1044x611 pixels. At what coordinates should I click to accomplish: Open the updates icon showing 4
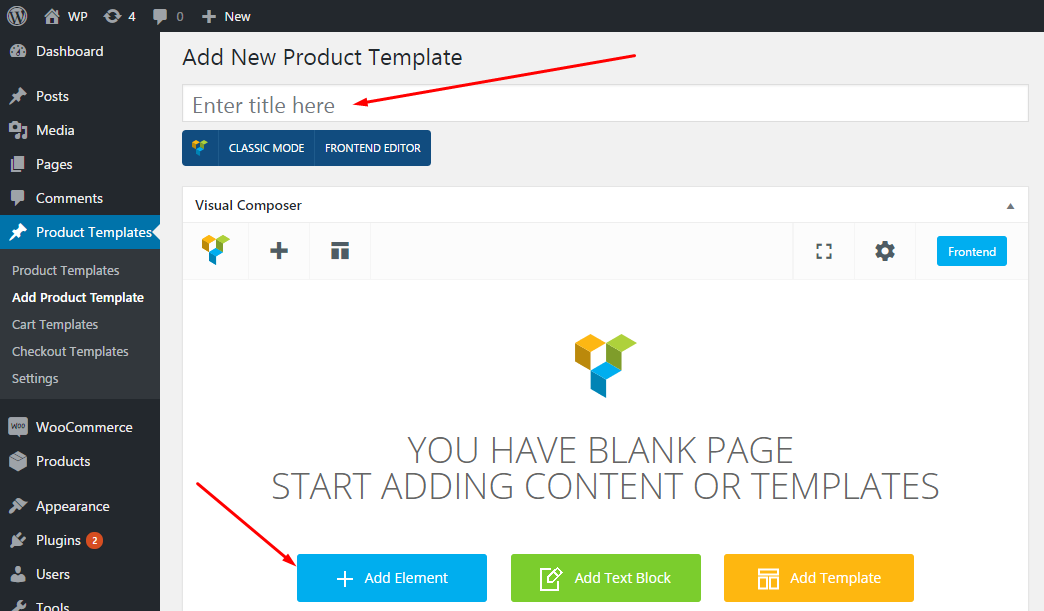click(119, 16)
